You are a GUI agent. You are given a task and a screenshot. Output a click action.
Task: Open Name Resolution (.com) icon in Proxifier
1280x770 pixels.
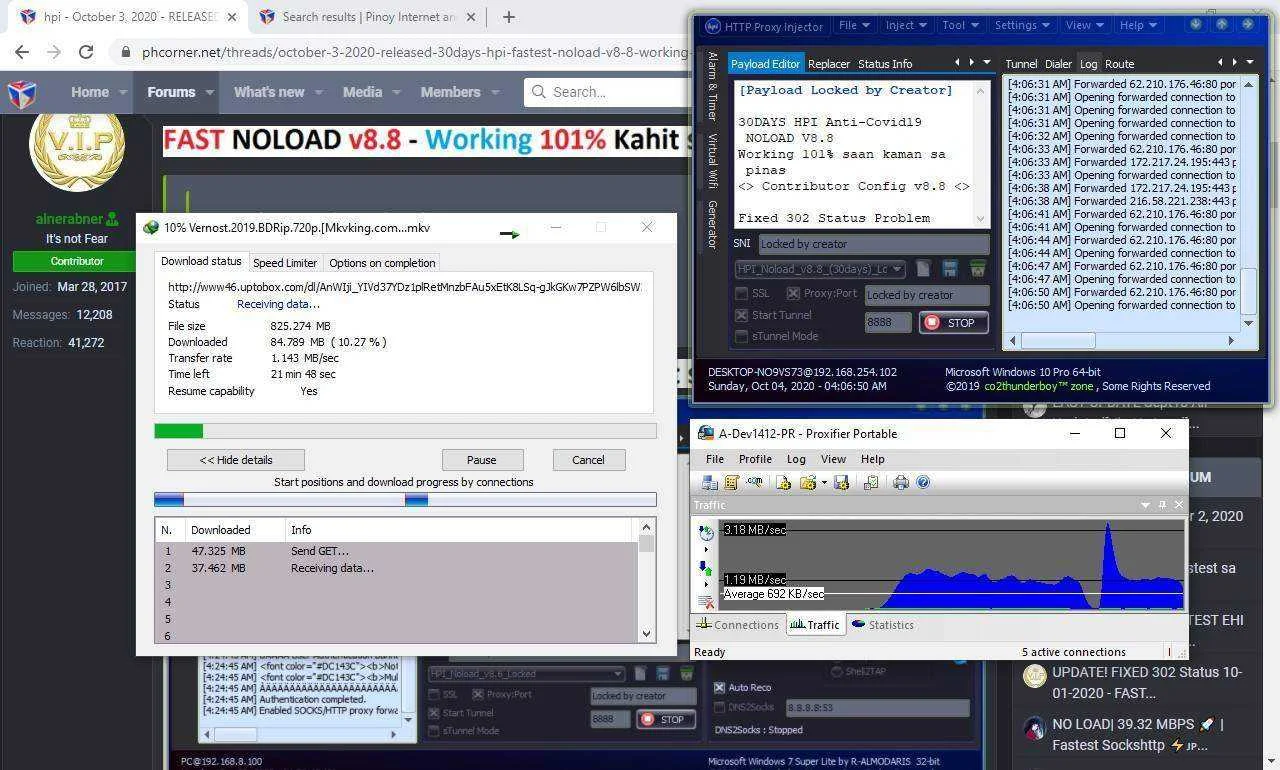pos(754,481)
